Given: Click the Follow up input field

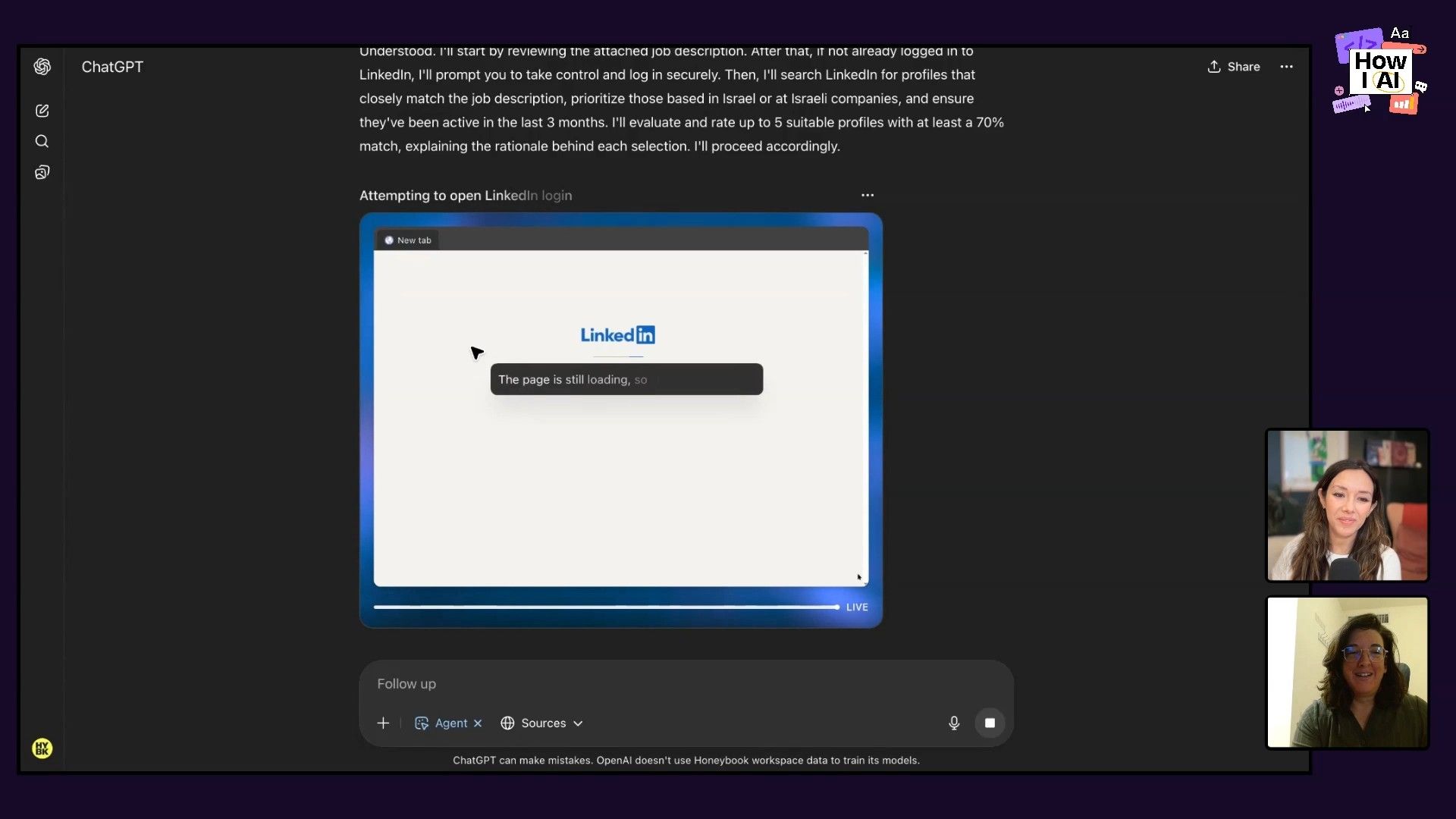Looking at the screenshot, I should pos(686,684).
